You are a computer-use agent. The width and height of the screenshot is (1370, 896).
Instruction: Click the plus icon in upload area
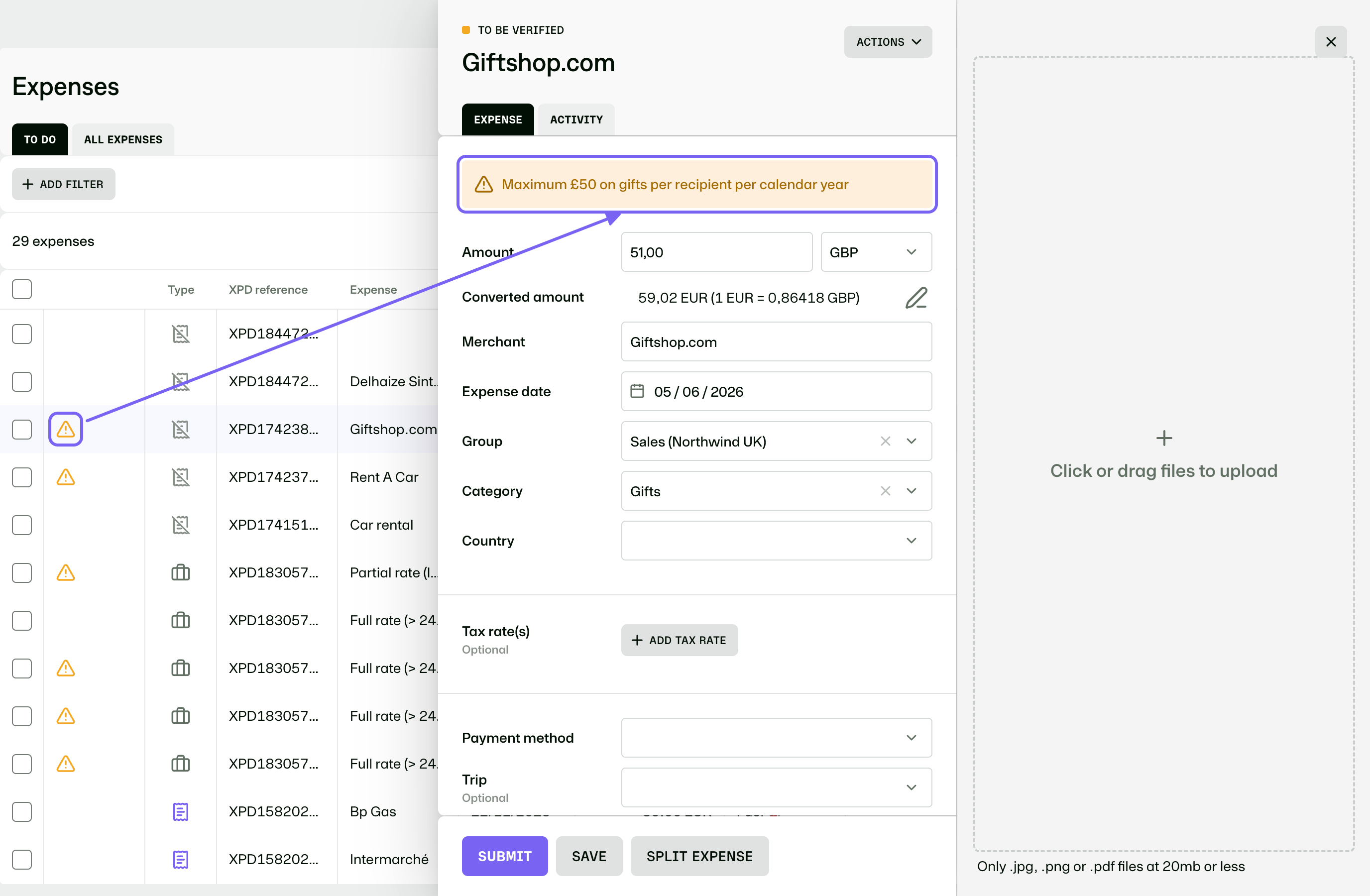(1164, 439)
